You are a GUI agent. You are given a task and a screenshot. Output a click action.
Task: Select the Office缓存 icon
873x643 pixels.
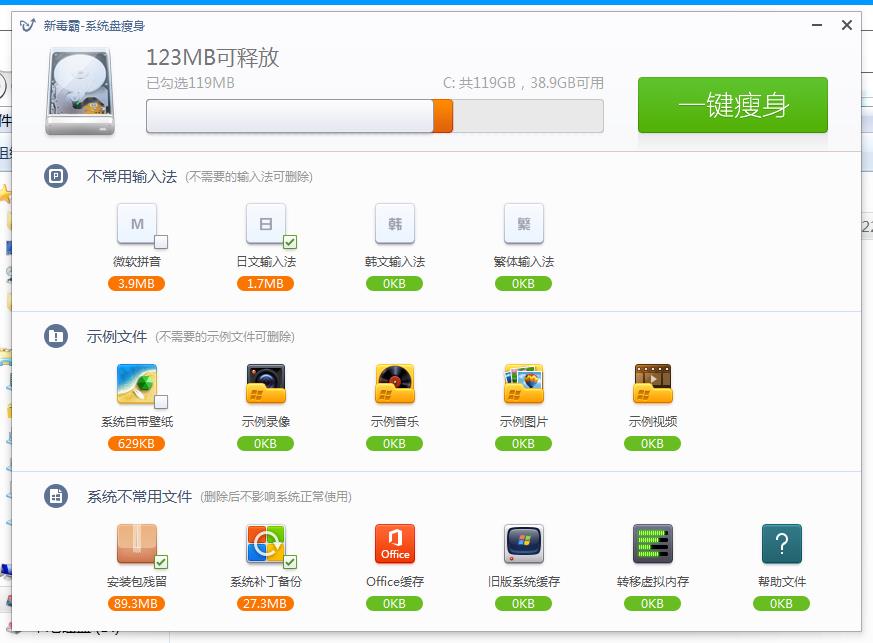(395, 544)
